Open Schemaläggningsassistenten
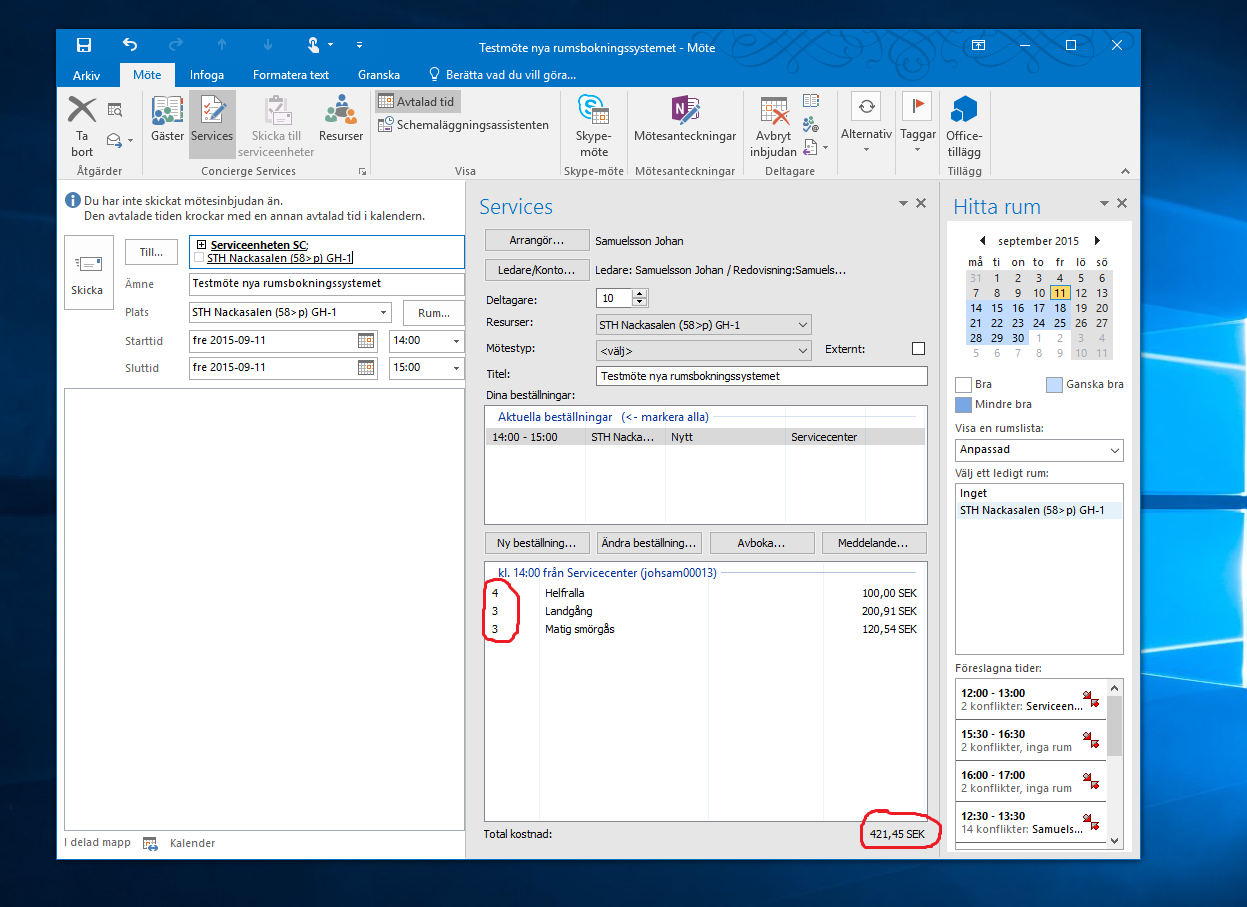Screen dimensions: 1247x907 pyautogui.click(x=464, y=125)
